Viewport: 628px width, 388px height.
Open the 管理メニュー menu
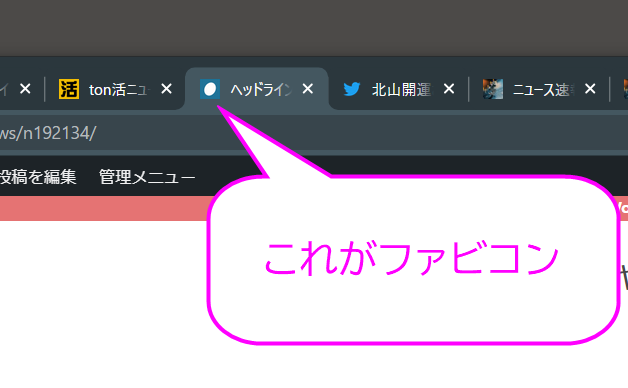click(x=147, y=177)
